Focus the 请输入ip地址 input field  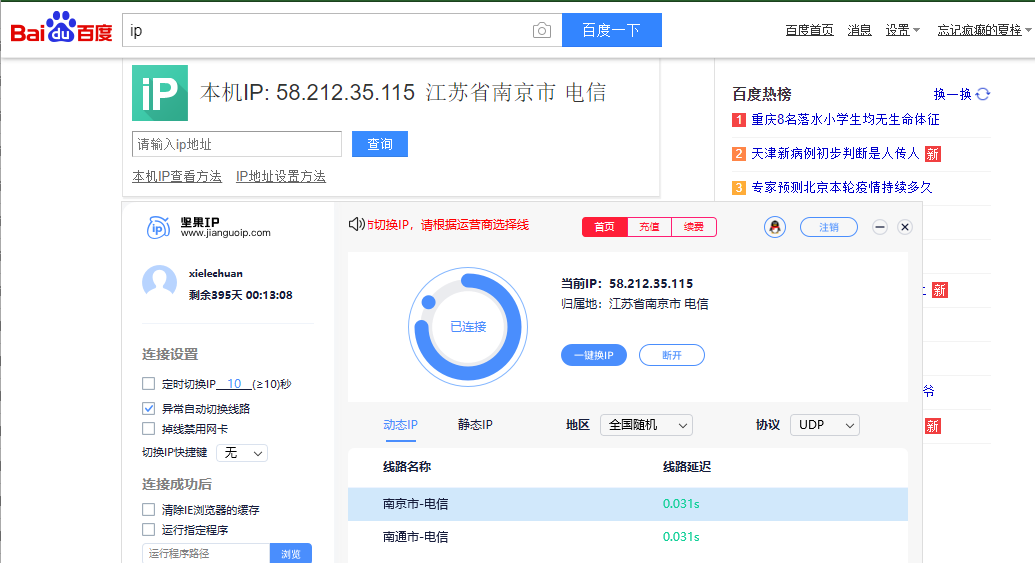click(x=237, y=144)
